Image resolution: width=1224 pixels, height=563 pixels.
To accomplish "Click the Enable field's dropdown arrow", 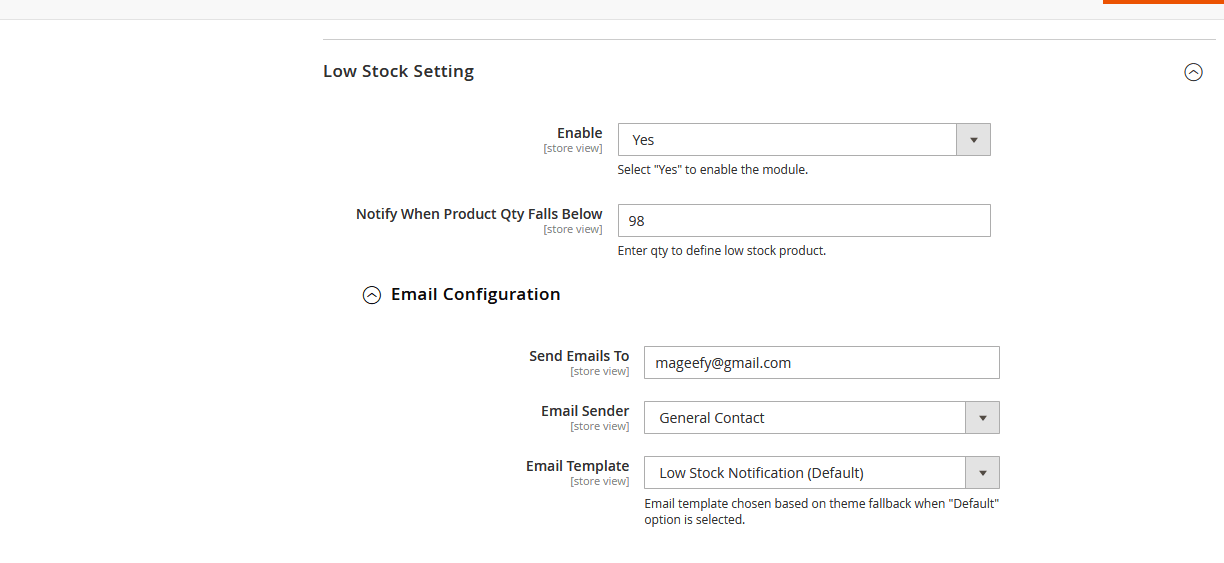I will tap(973, 140).
